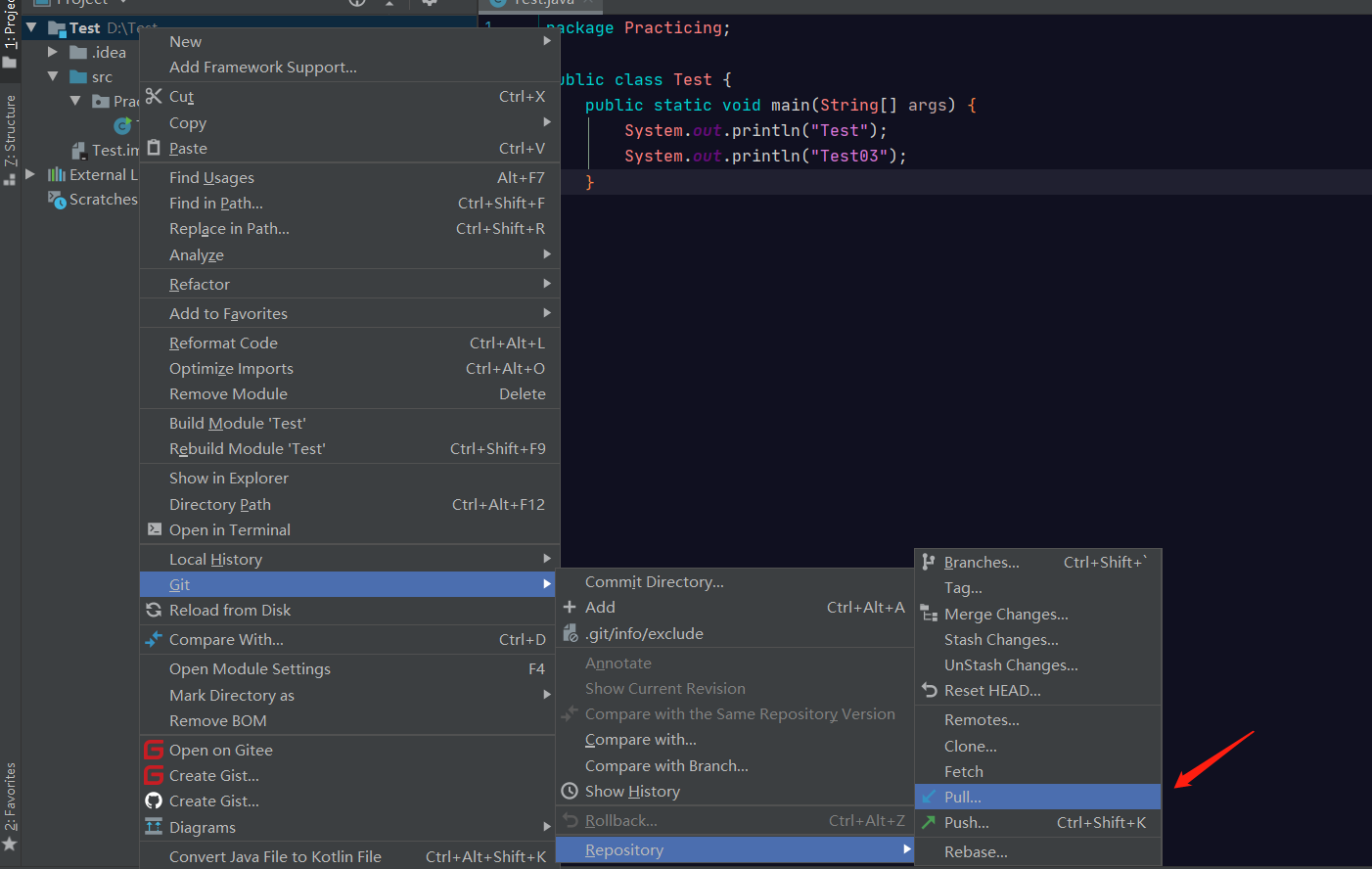
Task: Click the Test project module folder icon
Action: click(x=57, y=28)
